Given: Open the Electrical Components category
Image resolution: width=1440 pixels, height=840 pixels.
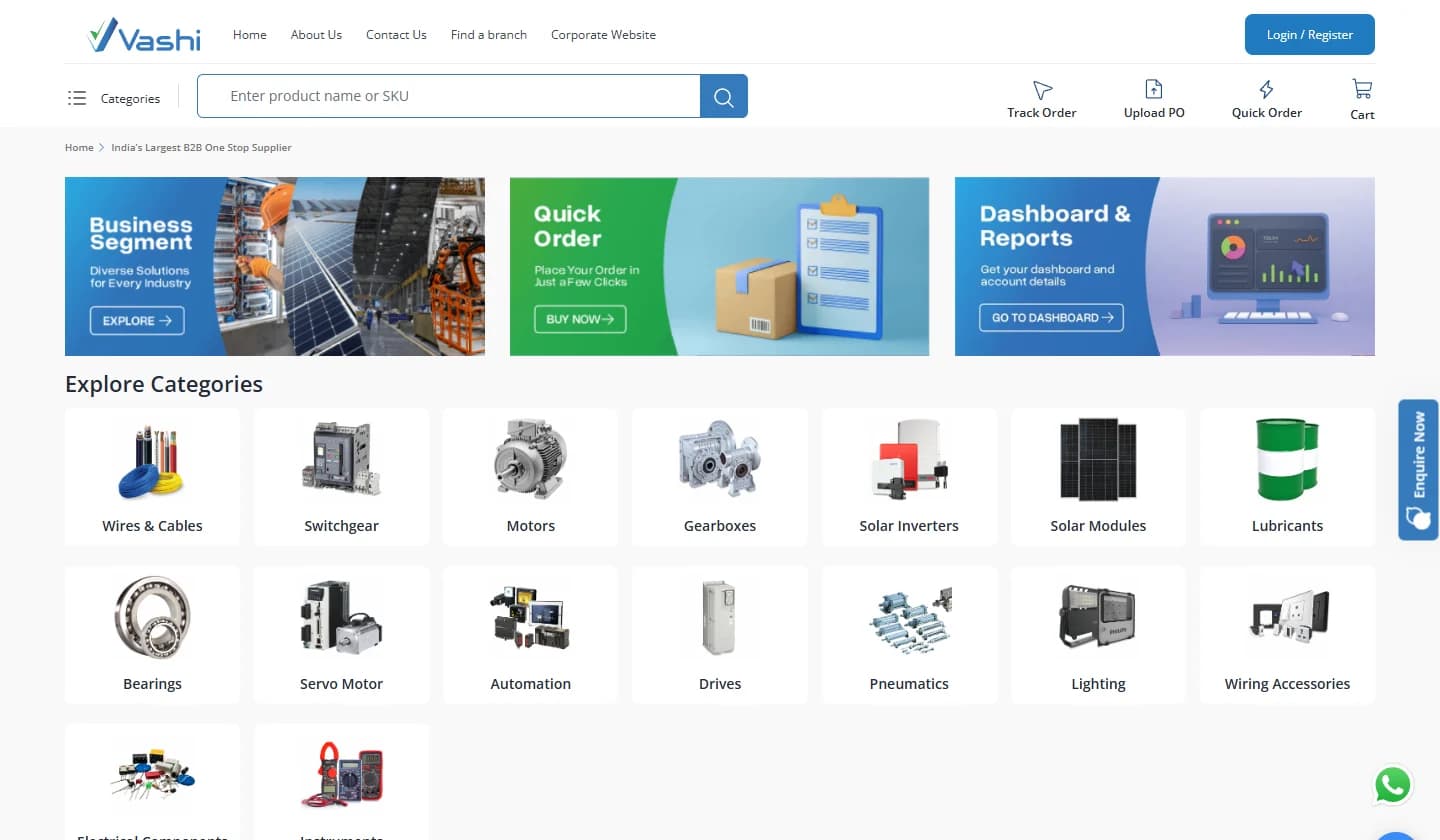Looking at the screenshot, I should [x=152, y=782].
